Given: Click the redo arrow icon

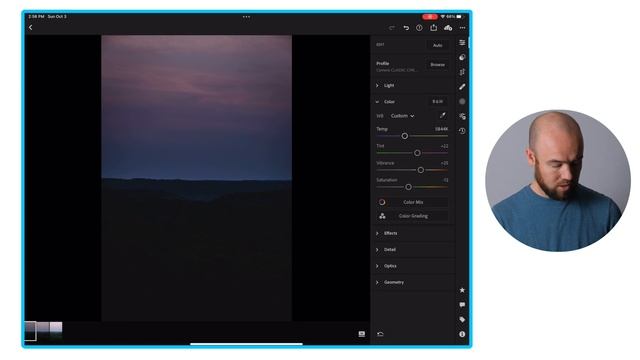Looking at the screenshot, I should 392,28.
